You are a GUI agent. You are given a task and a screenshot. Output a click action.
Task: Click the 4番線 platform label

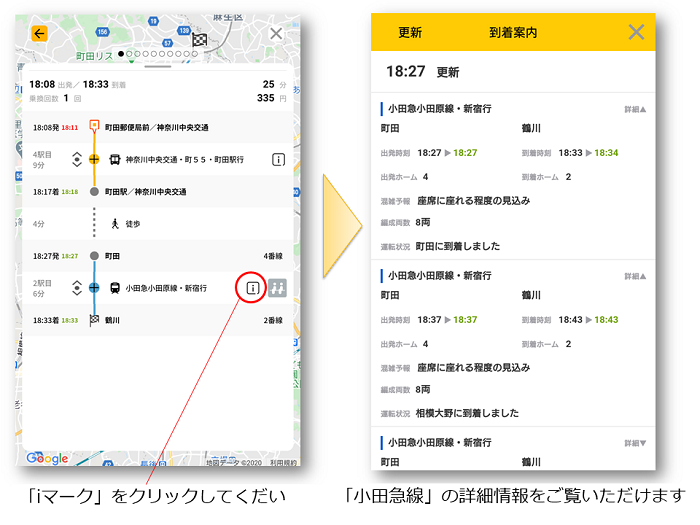[273, 256]
